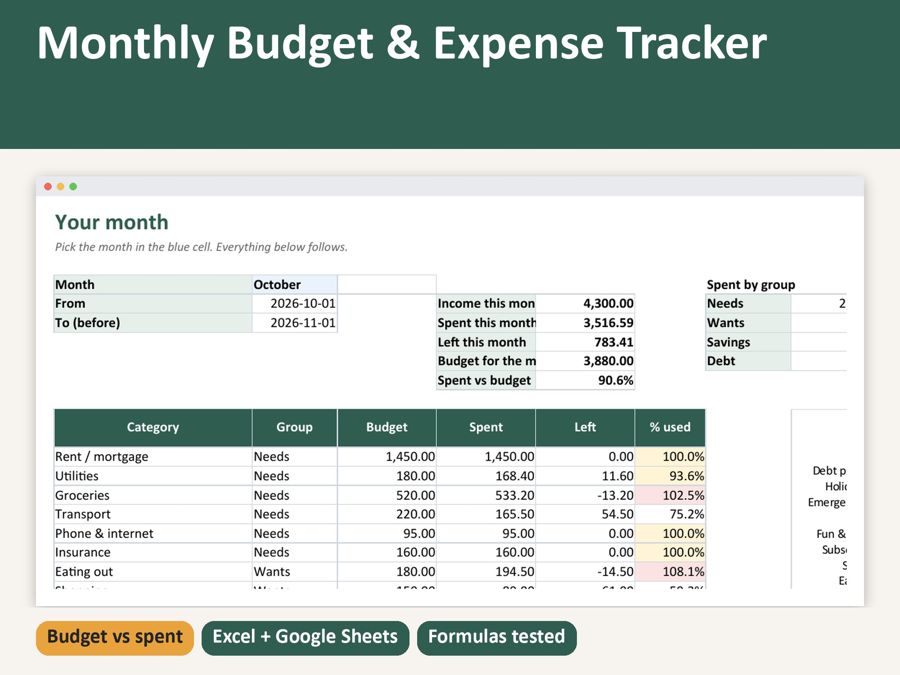The height and width of the screenshot is (675, 900).
Task: Select the 'Rent / mortgage' category cell
Action: tap(153, 457)
